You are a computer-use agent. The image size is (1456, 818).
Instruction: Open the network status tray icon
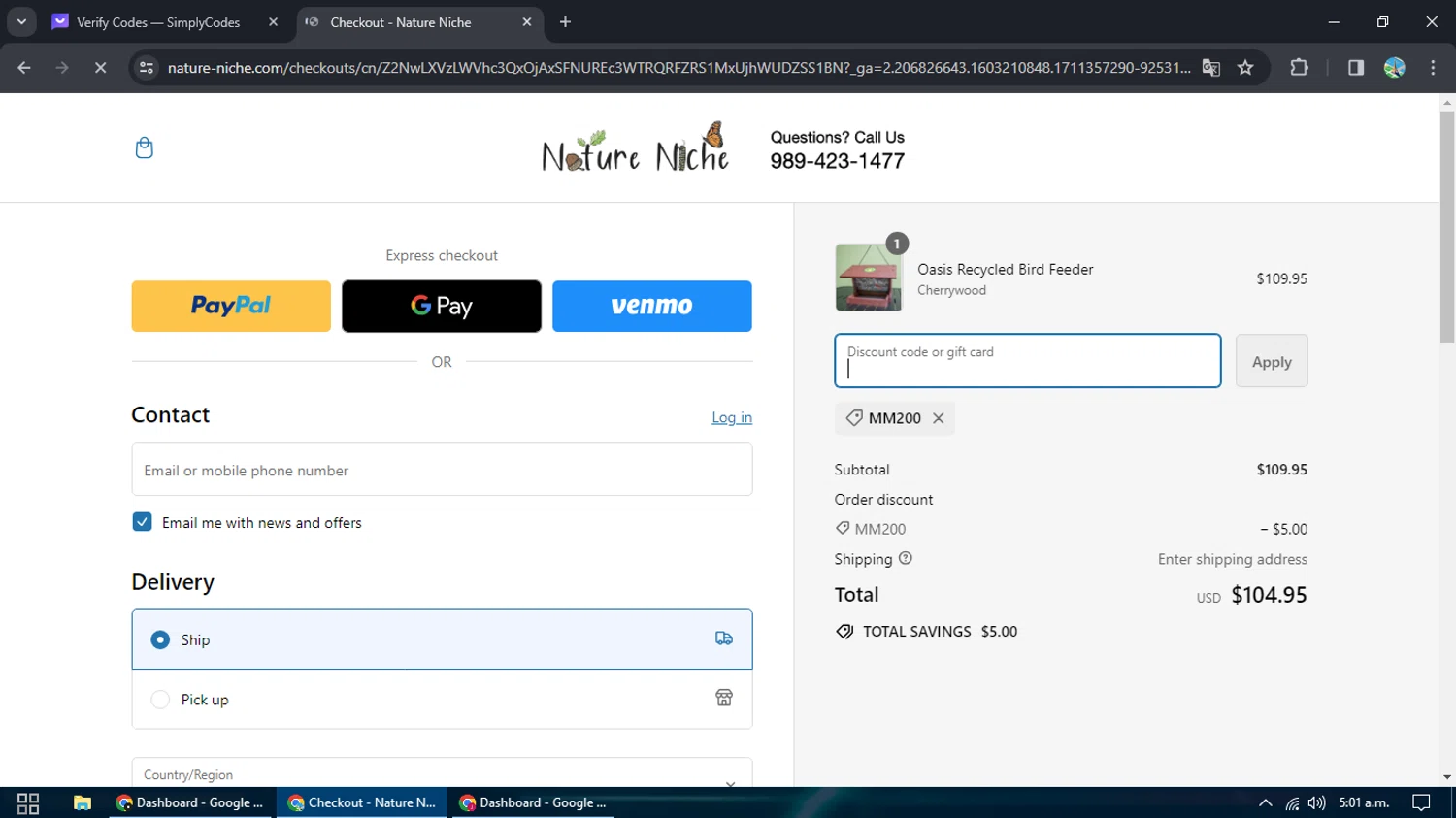(x=1292, y=803)
